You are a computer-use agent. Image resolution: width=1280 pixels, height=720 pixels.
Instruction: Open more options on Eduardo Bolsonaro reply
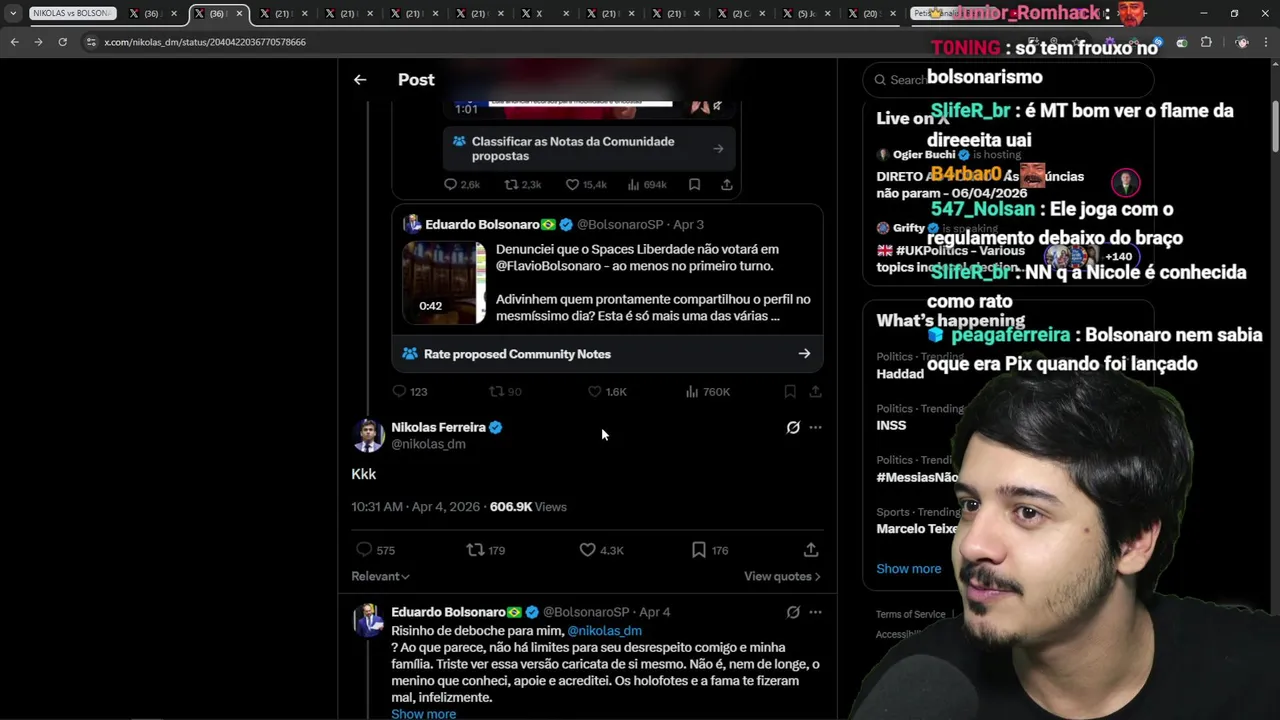(815, 612)
